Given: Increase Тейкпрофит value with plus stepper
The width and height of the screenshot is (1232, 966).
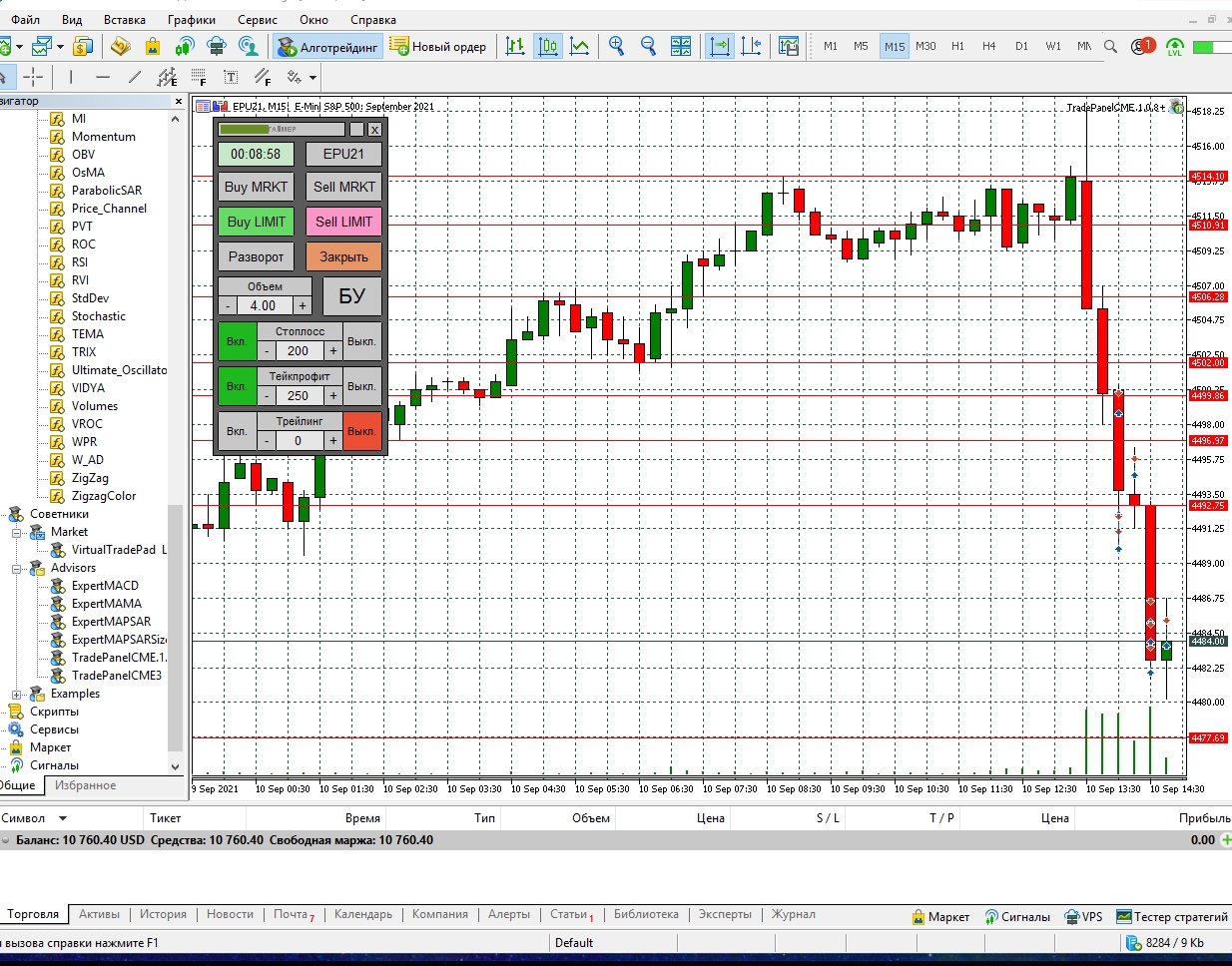Looking at the screenshot, I should tap(333, 396).
